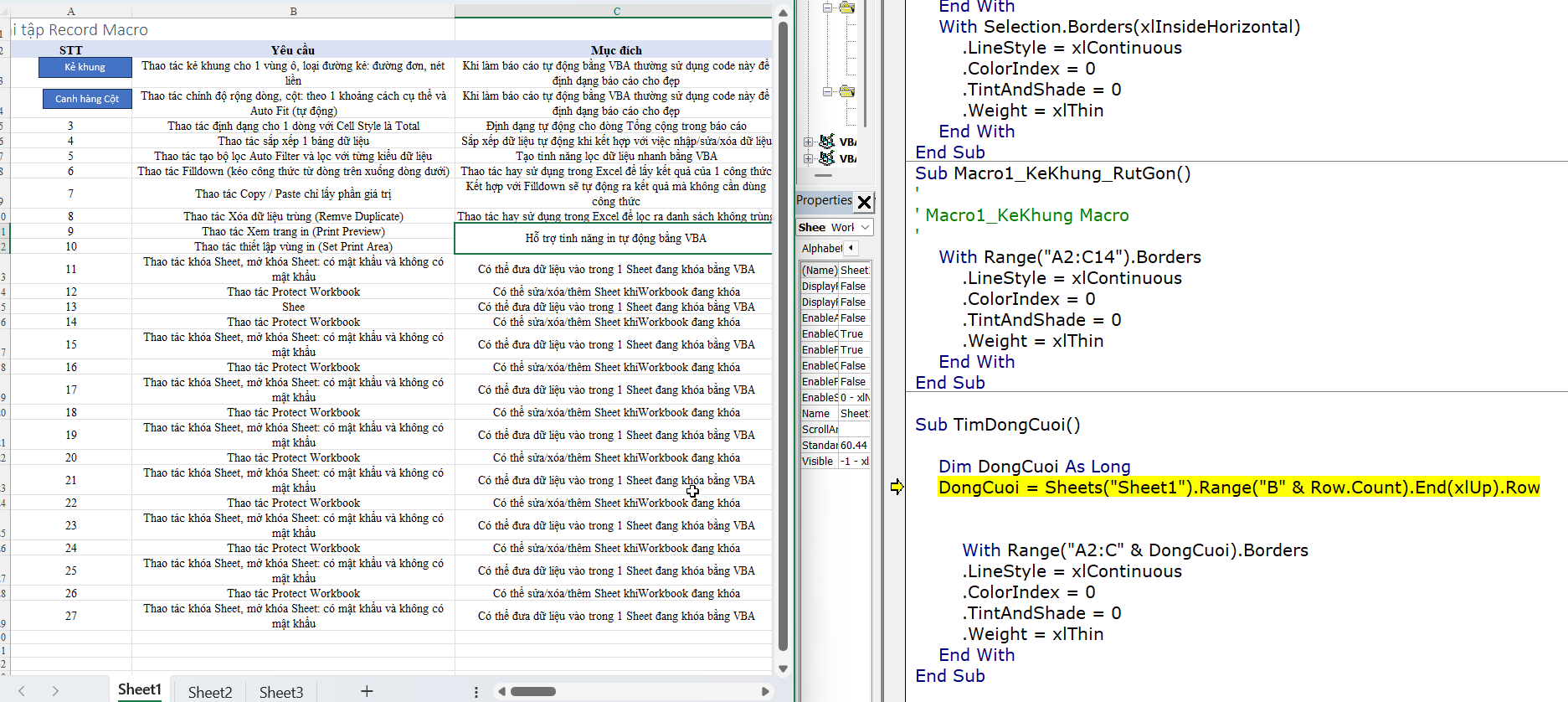Switch to the Alphabetic properties tab
The height and width of the screenshot is (702, 1568).
(x=822, y=248)
